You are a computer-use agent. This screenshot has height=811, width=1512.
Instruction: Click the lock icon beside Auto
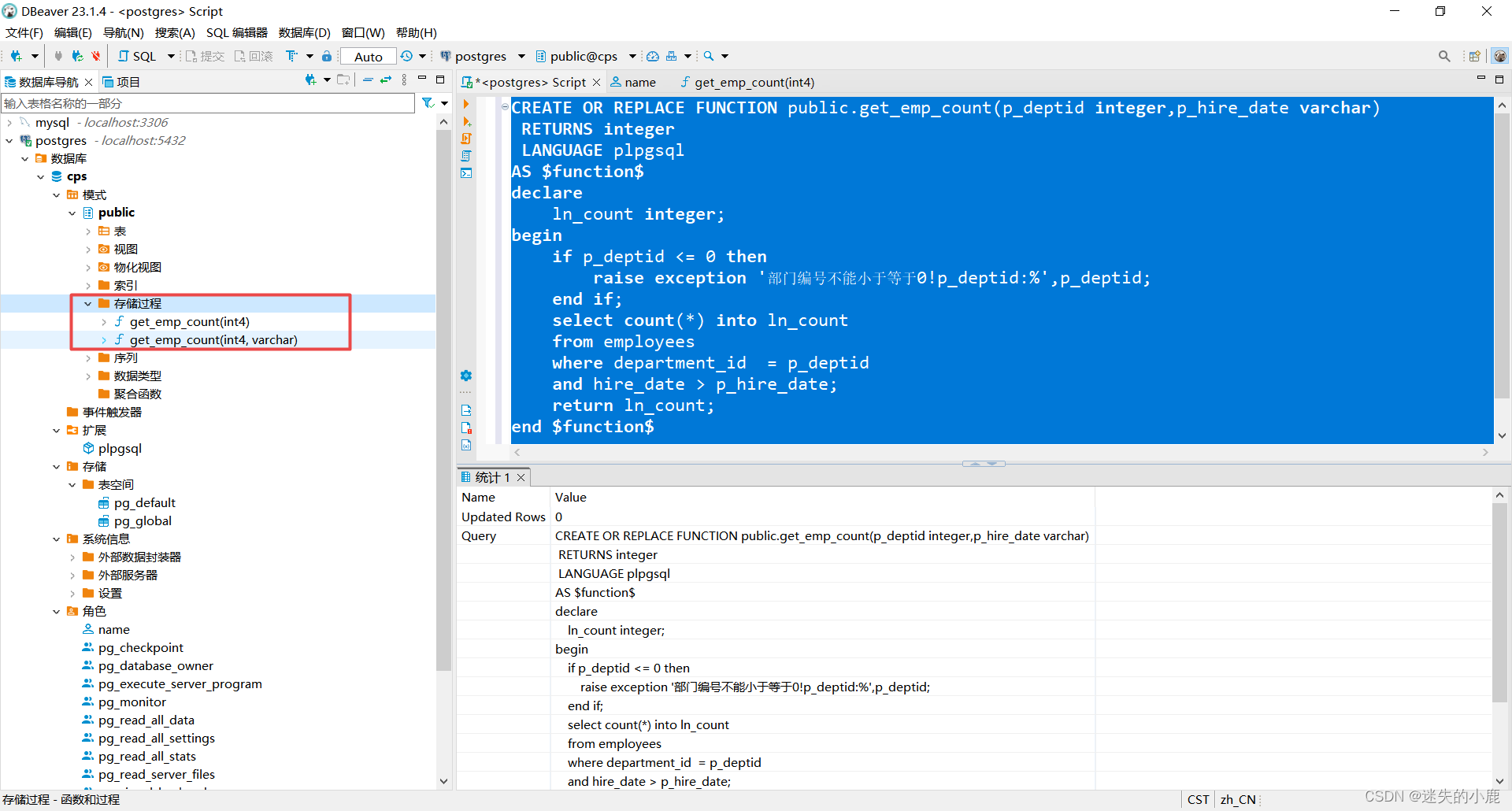[327, 56]
